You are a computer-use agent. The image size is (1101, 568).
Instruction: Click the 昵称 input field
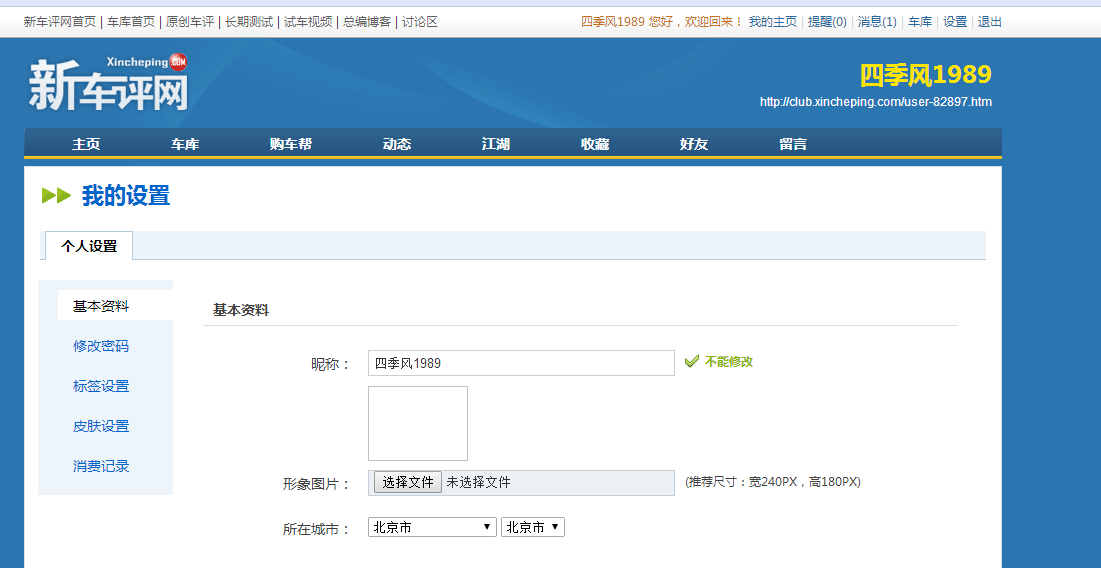pos(521,363)
